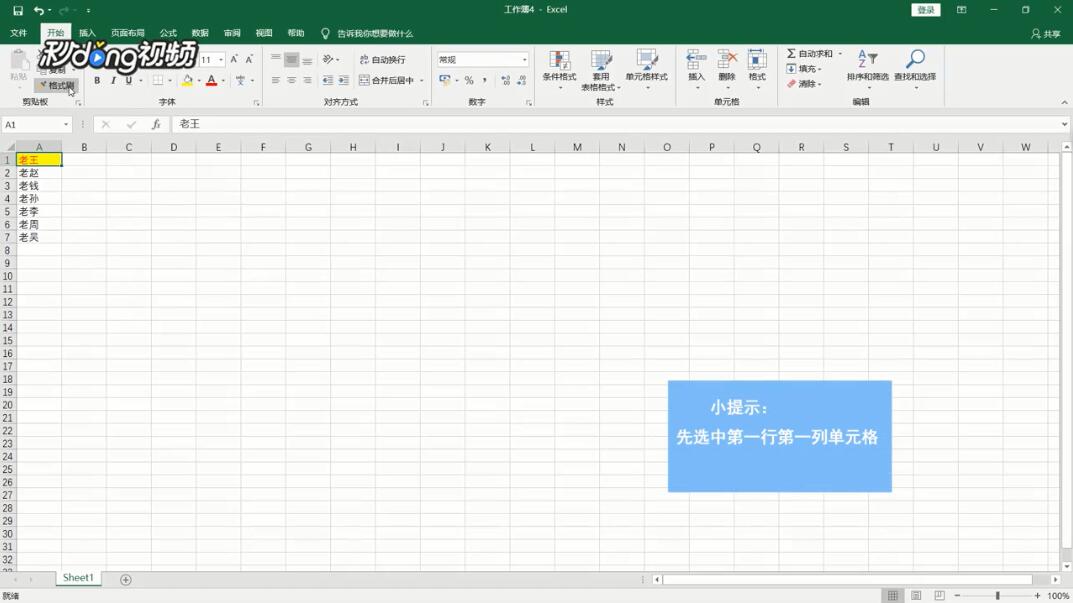The image size is (1073, 603).
Task: Apply the yellow fill color
Action: point(187,81)
